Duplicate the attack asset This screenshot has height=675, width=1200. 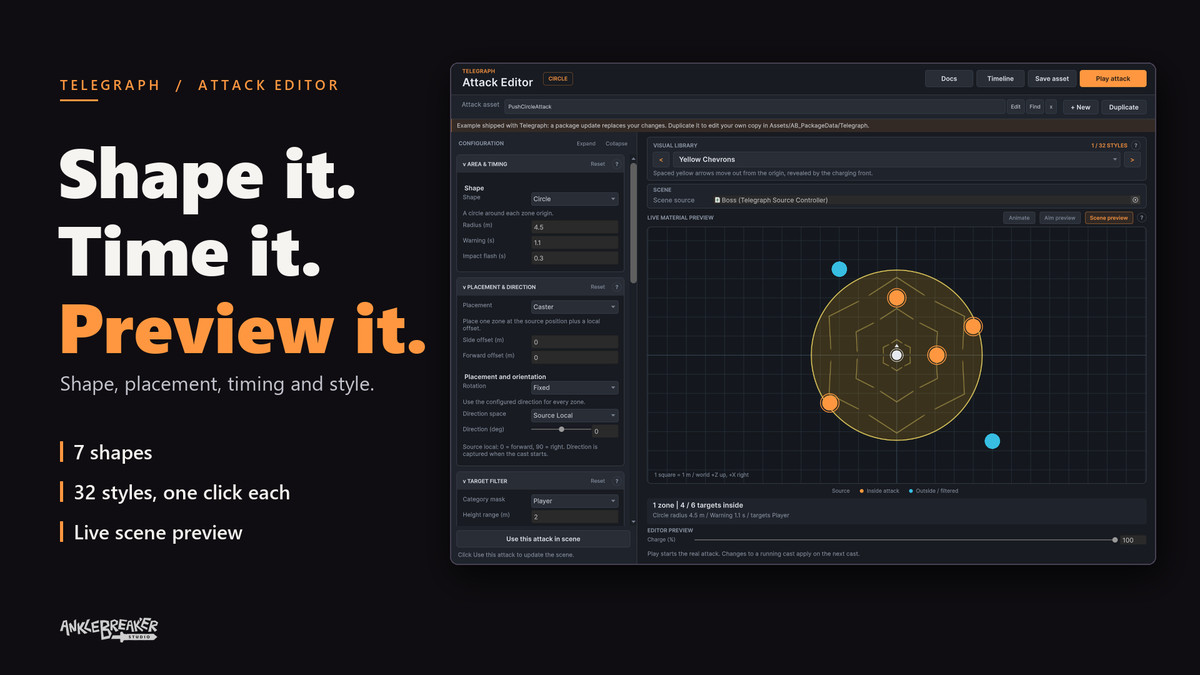coord(1124,107)
